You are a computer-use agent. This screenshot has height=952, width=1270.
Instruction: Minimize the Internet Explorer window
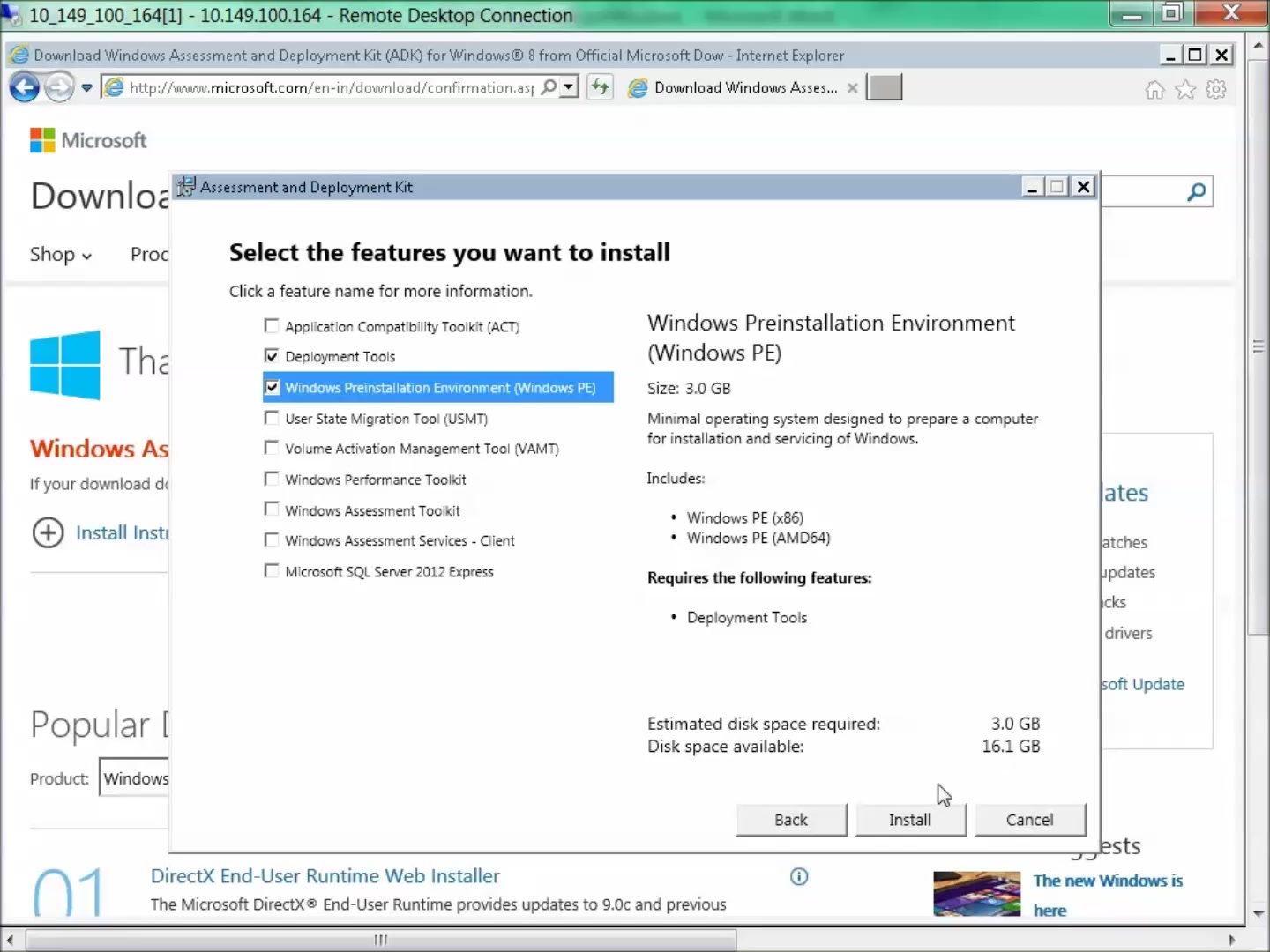click(x=1170, y=56)
